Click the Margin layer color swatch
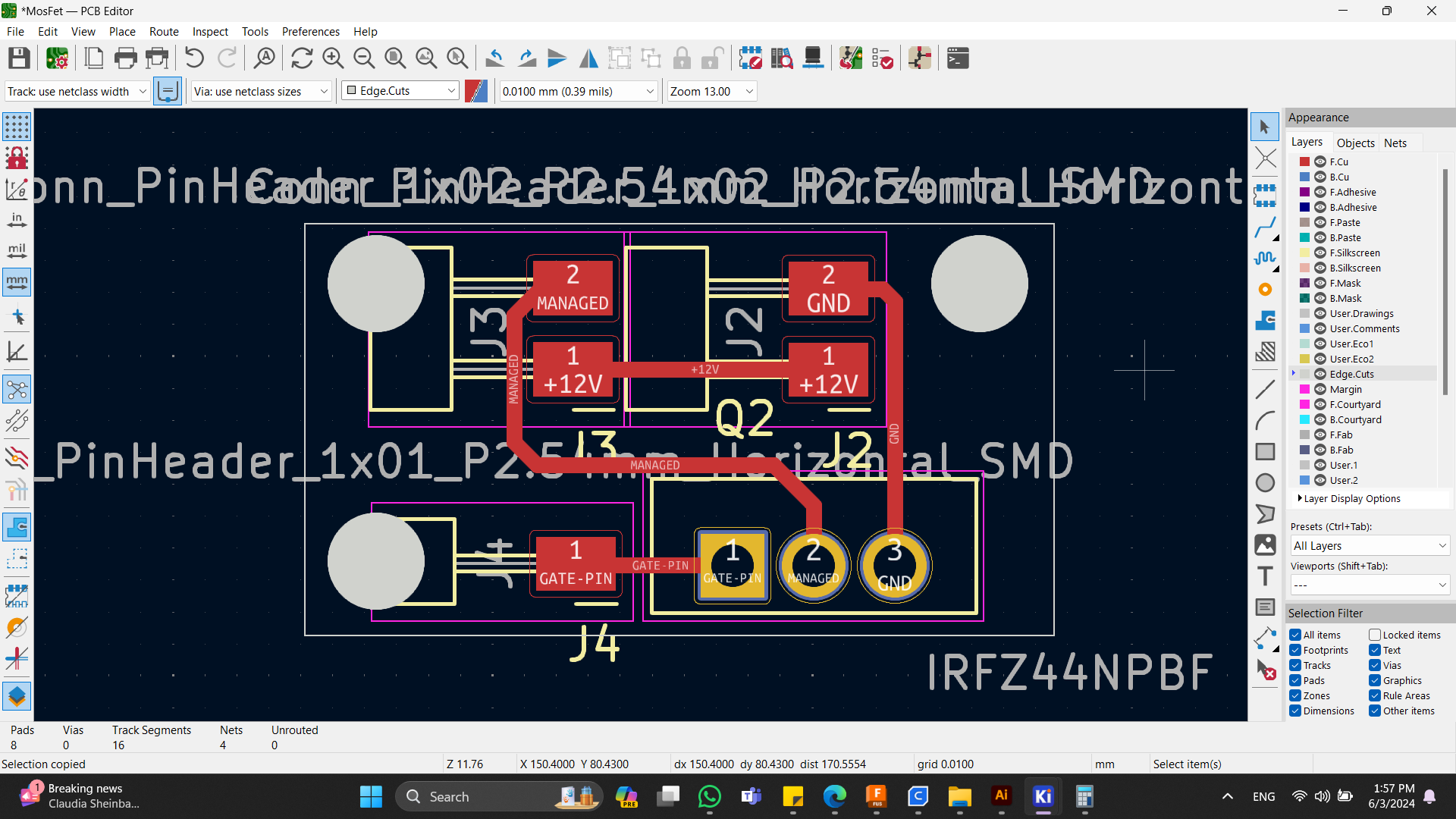 tap(1304, 389)
